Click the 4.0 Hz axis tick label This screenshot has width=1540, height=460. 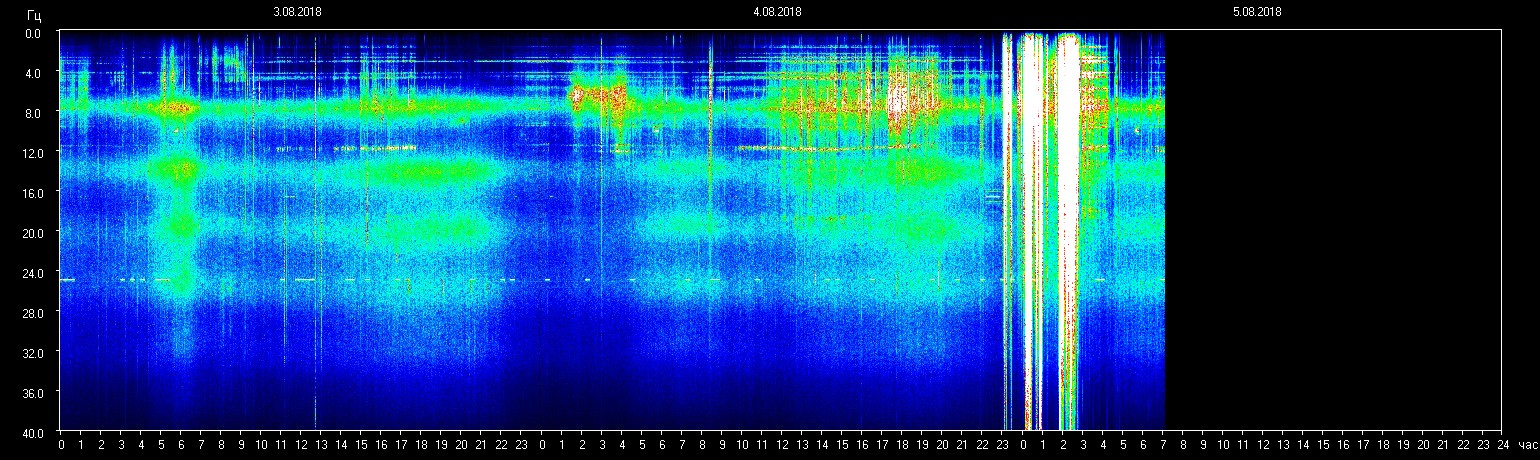34,73
